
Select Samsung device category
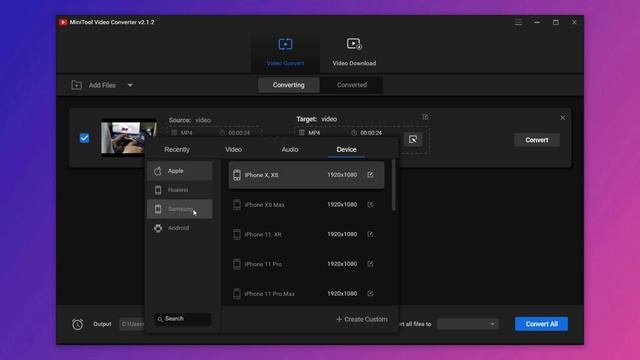tap(180, 209)
